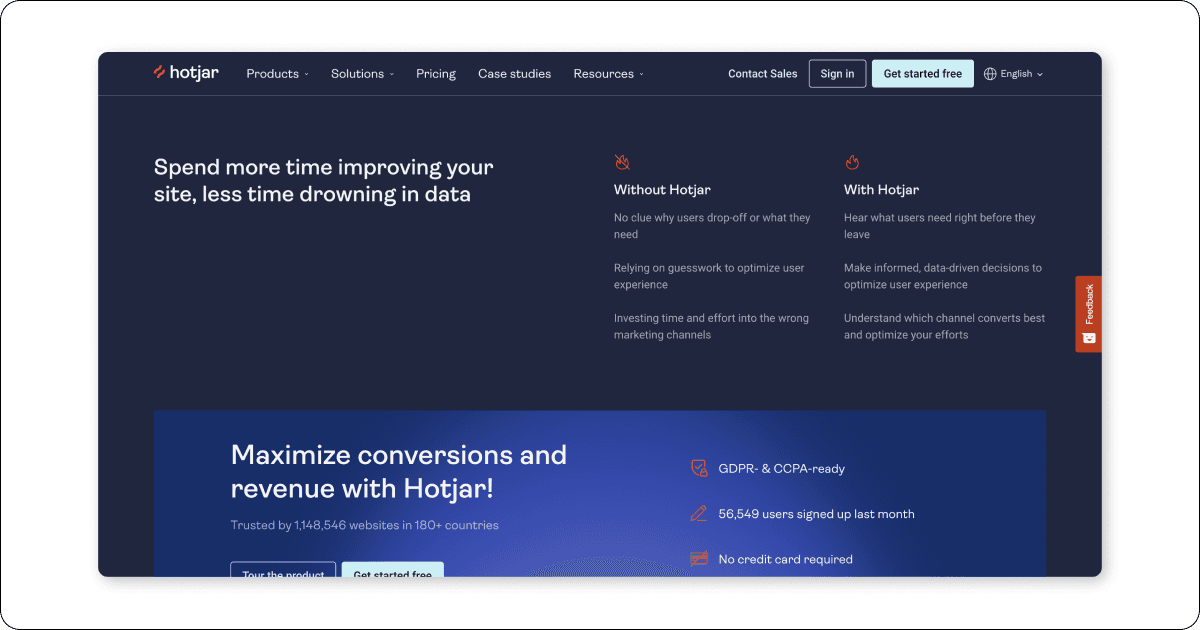Open Case studies in navigation
The image size is (1200, 630).
[x=514, y=74]
